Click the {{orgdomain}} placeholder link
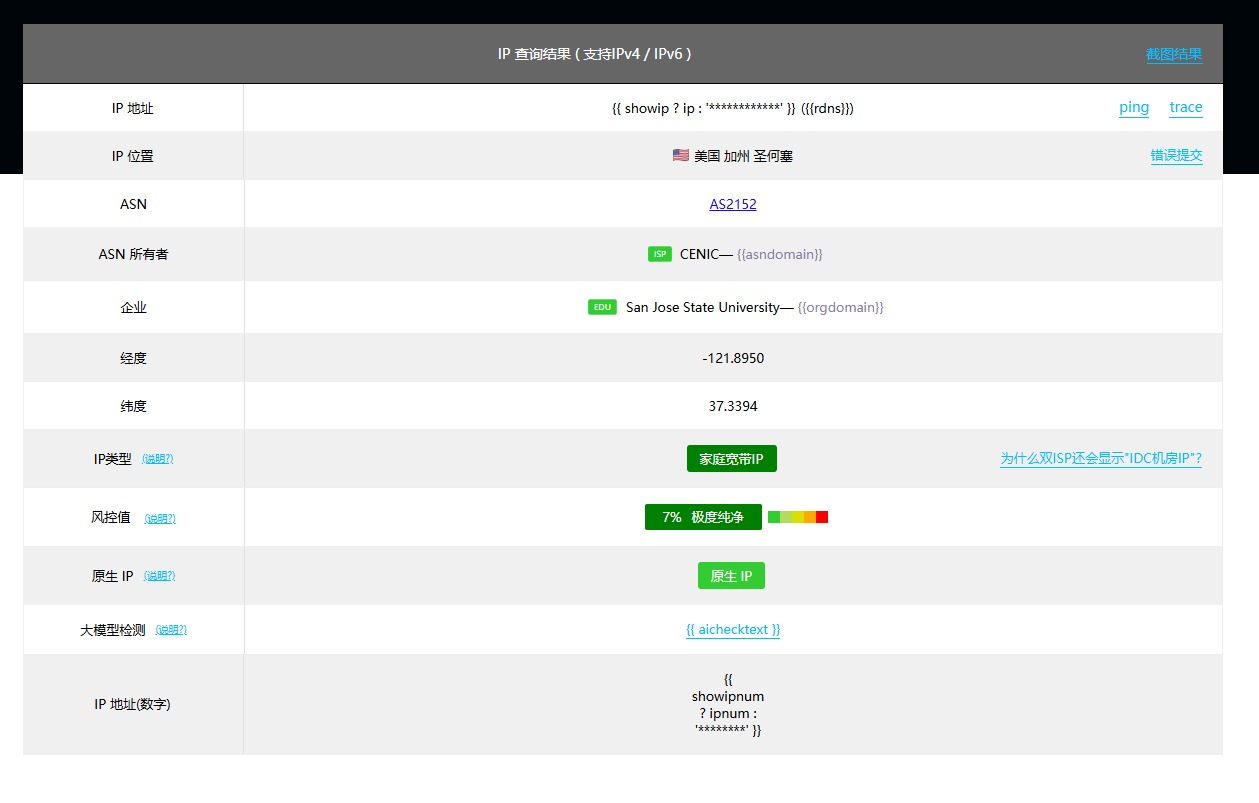 click(x=840, y=308)
